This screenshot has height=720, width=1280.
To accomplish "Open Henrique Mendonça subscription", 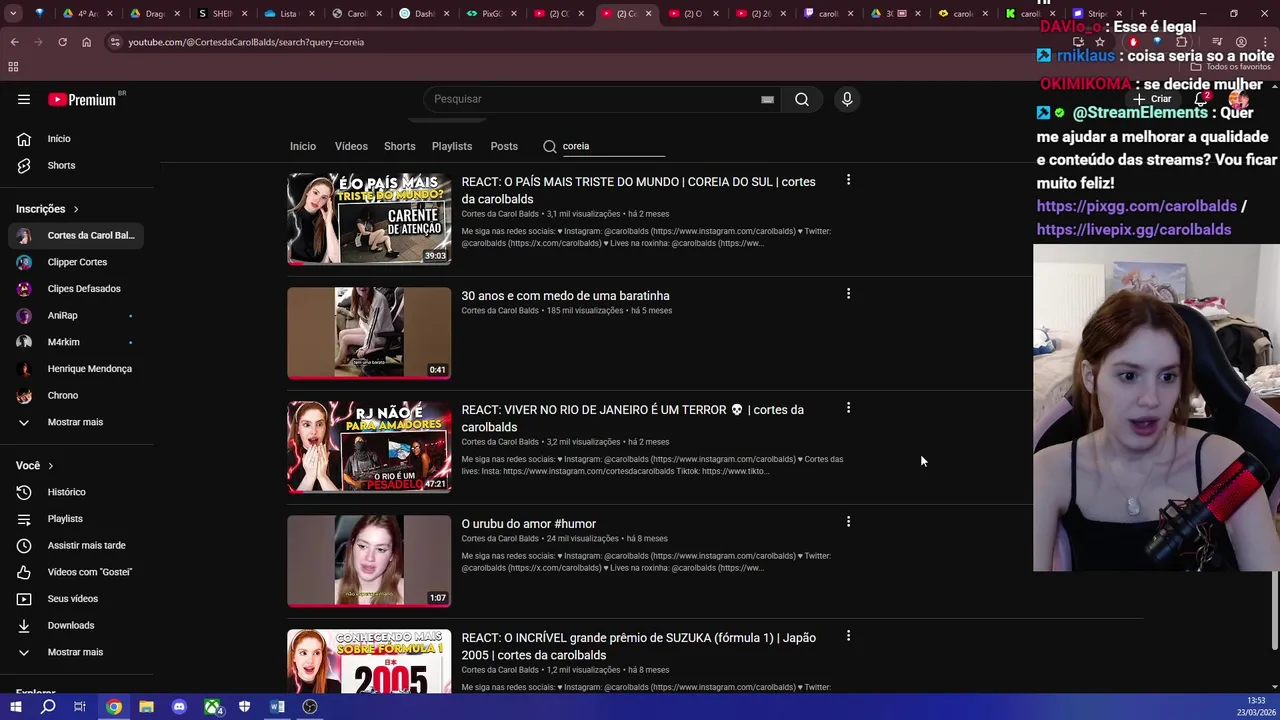I will click(x=77, y=369).
